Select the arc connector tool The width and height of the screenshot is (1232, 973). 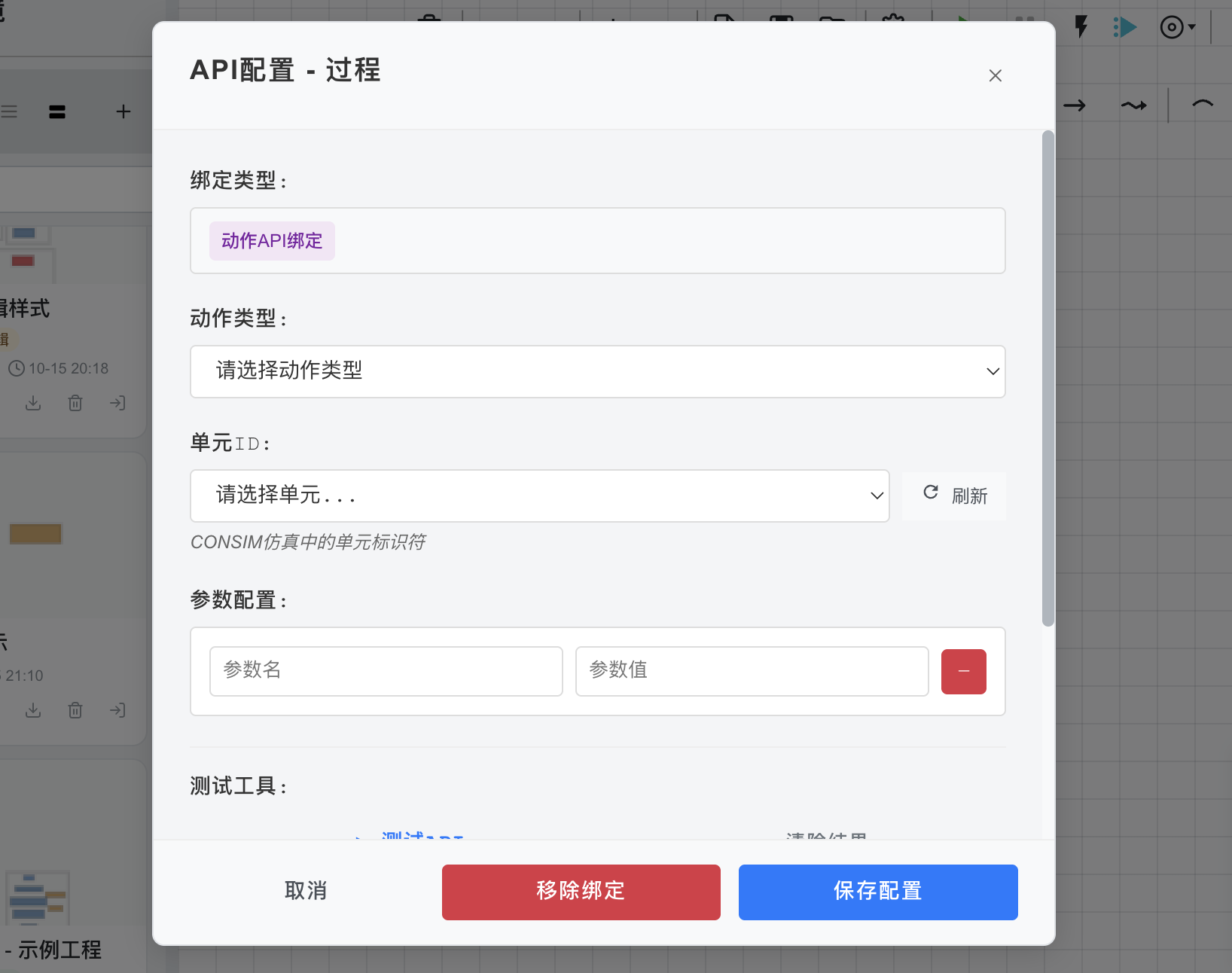(x=1203, y=105)
